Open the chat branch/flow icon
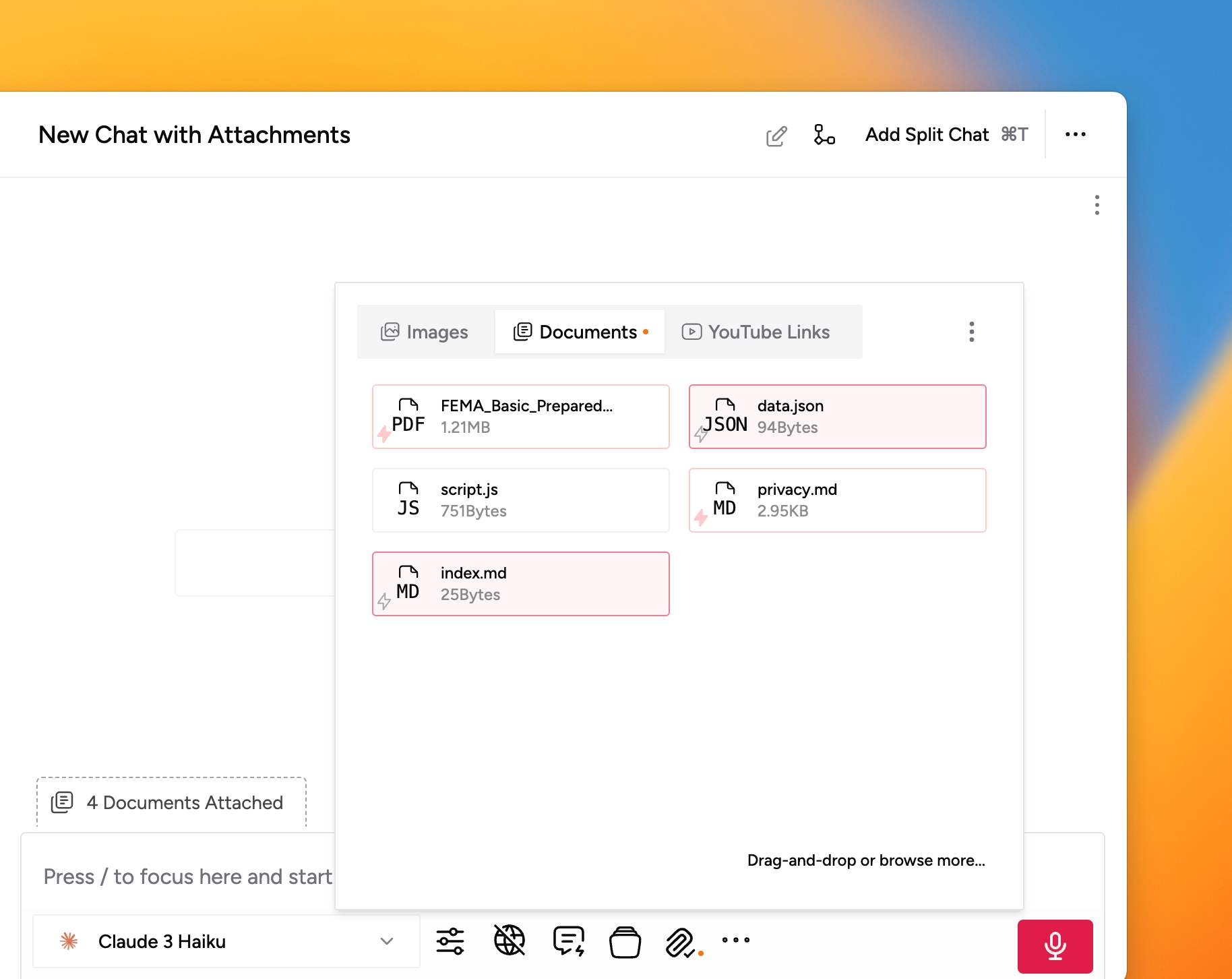The height and width of the screenshot is (979, 1232). click(x=824, y=135)
